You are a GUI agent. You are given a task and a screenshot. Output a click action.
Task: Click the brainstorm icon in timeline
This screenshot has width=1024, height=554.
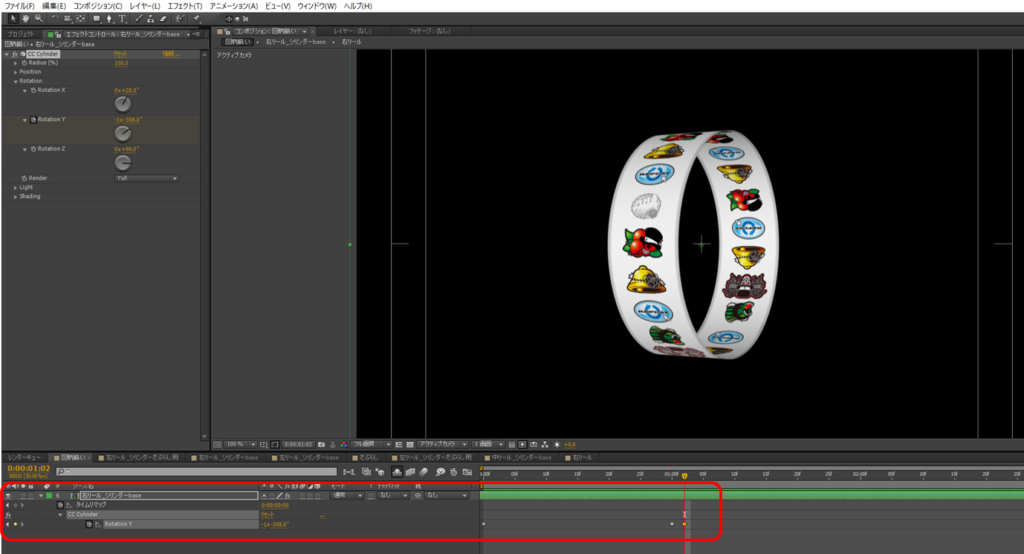[x=440, y=472]
